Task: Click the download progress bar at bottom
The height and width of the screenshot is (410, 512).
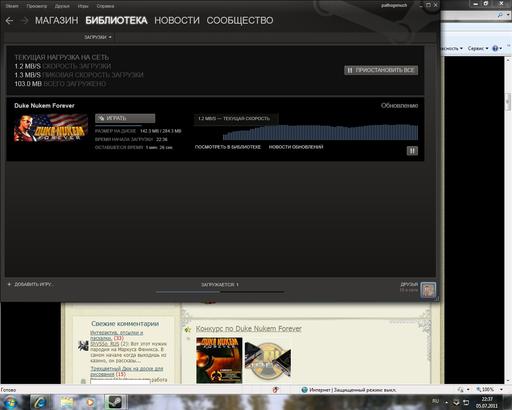Action: point(220,292)
